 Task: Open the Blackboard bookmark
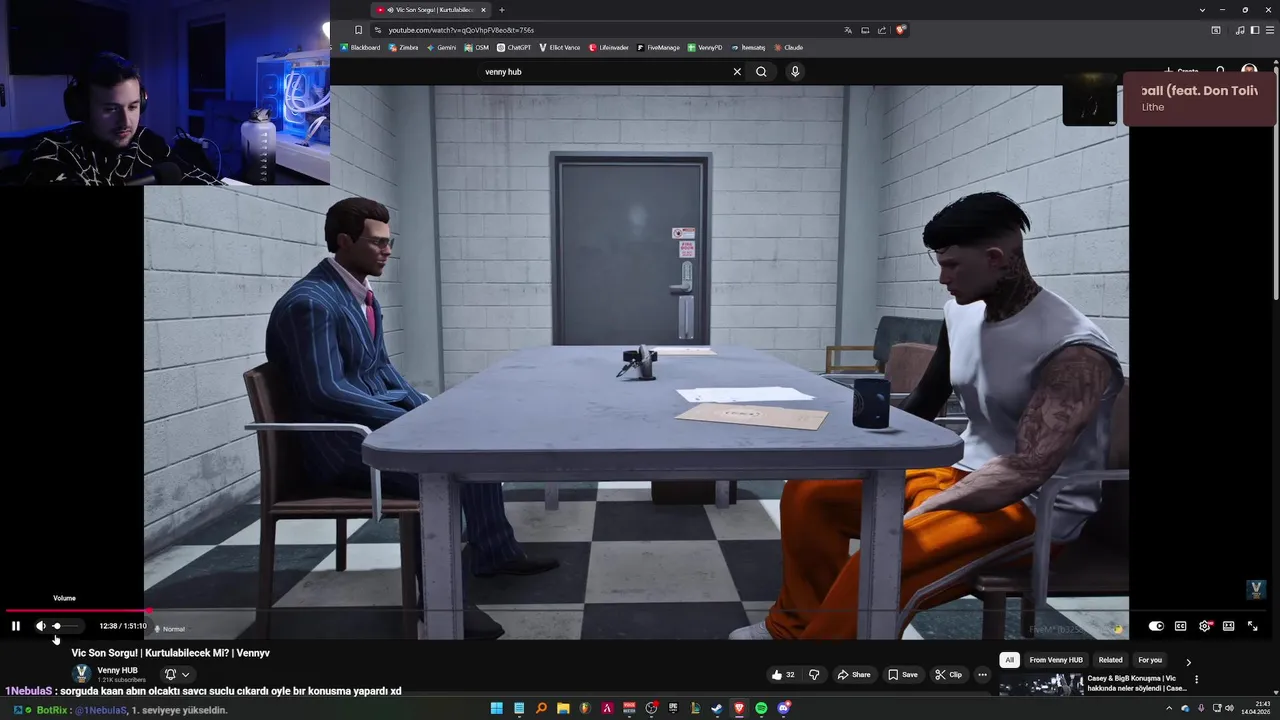[x=361, y=47]
